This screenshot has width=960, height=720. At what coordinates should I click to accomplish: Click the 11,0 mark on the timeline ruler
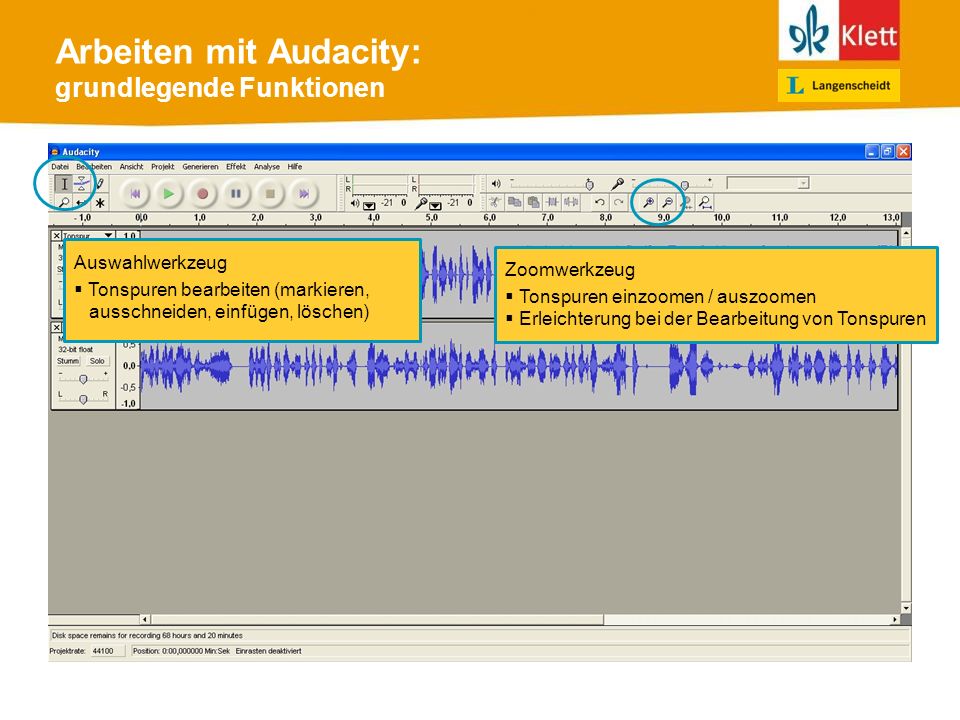(779, 217)
